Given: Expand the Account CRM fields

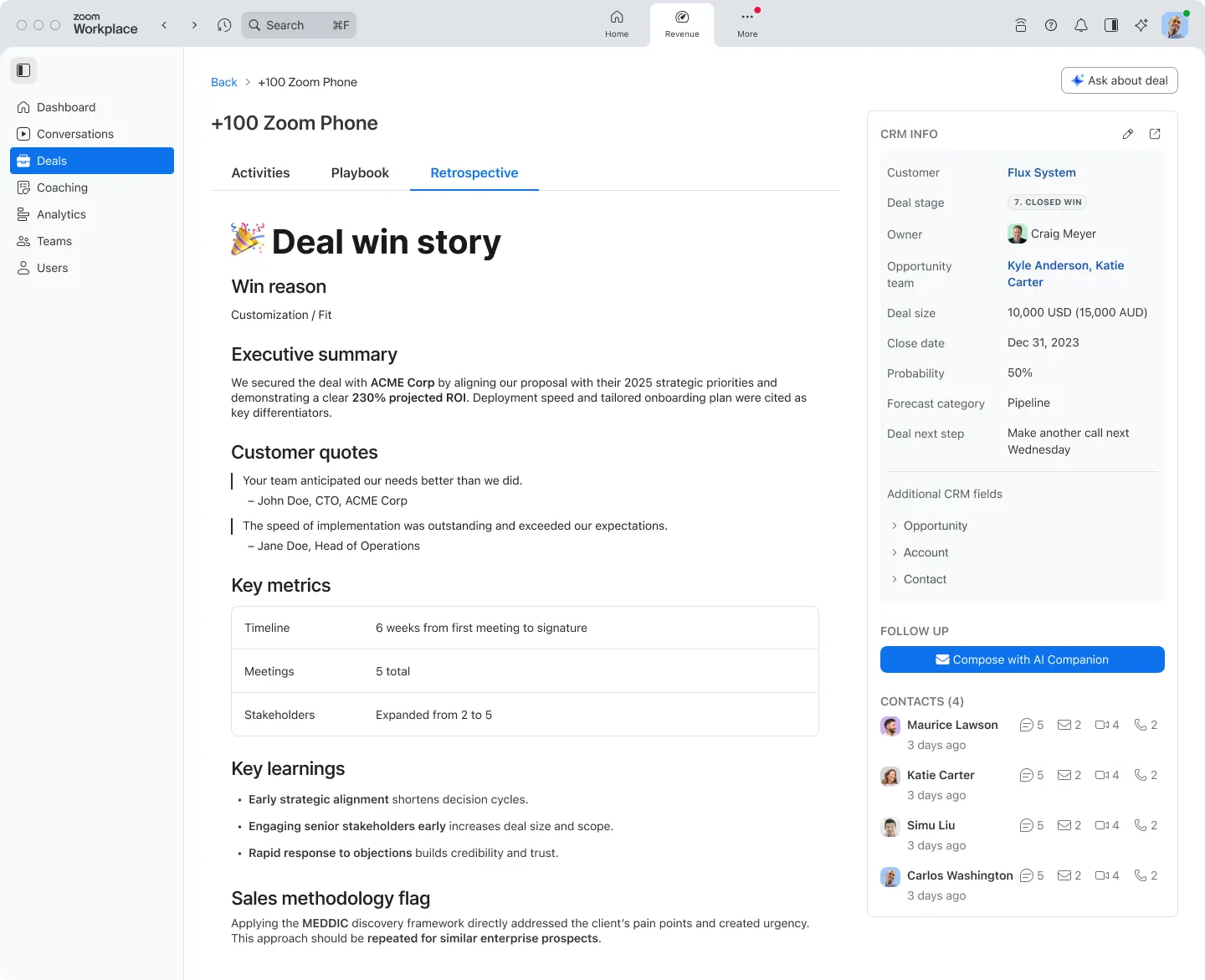Looking at the screenshot, I should [926, 552].
